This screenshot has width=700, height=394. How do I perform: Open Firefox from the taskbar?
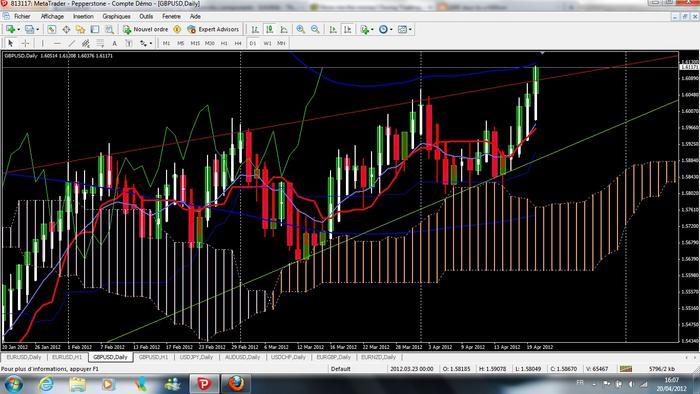(x=237, y=383)
